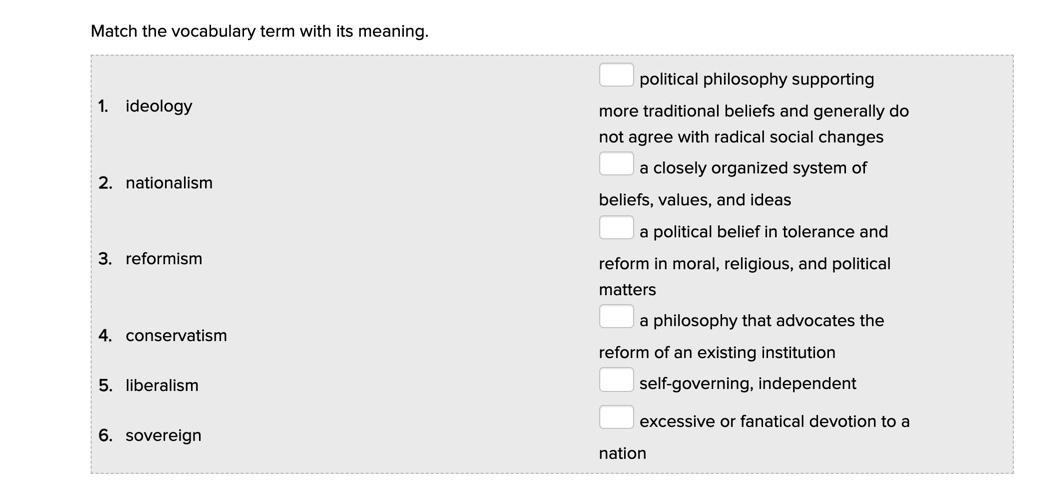Select the term 'reformism'
This screenshot has width=1050, height=503.
[x=163, y=259]
